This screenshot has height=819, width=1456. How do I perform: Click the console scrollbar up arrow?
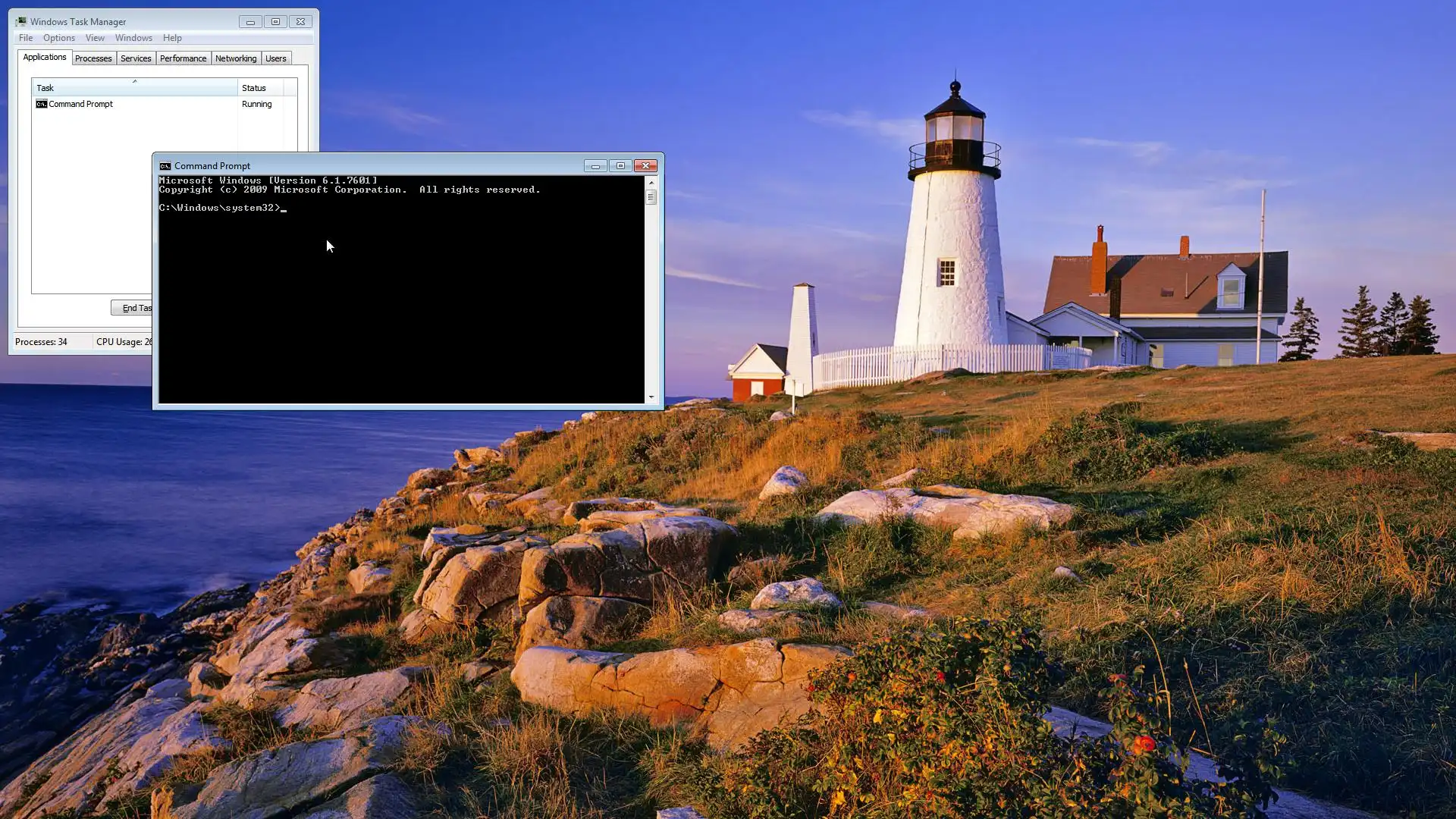[651, 183]
